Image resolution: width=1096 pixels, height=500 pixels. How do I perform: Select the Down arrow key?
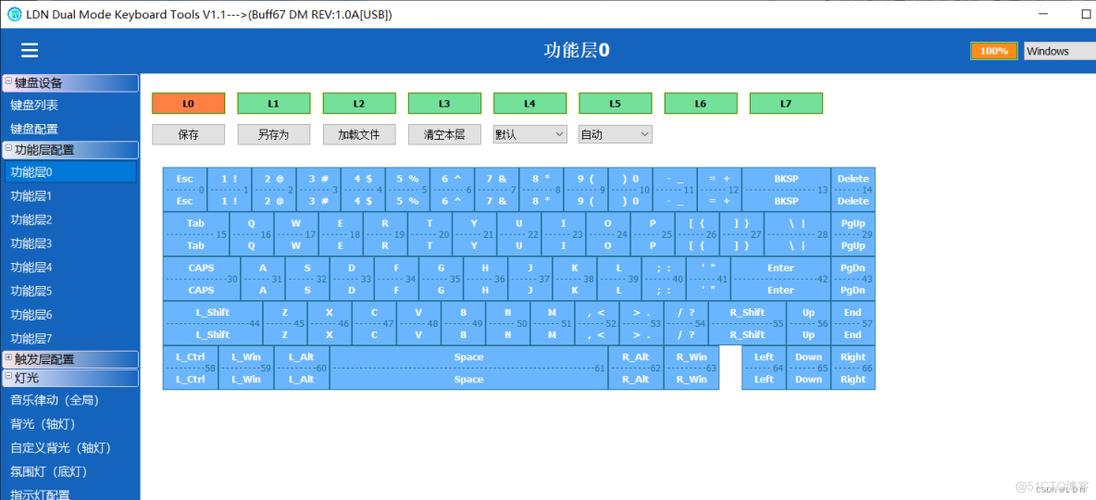point(809,368)
